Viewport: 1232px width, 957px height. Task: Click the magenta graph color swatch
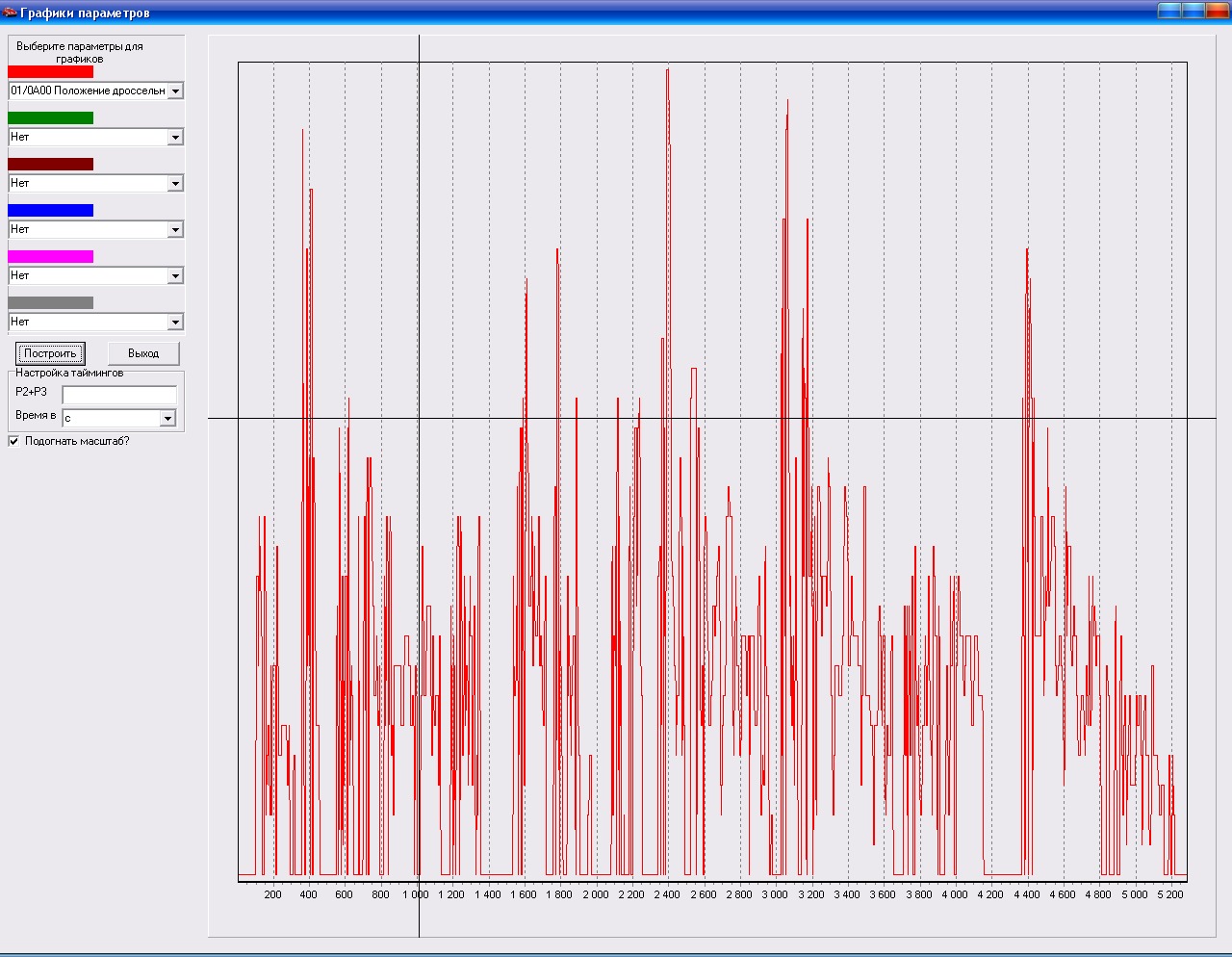tap(50, 256)
